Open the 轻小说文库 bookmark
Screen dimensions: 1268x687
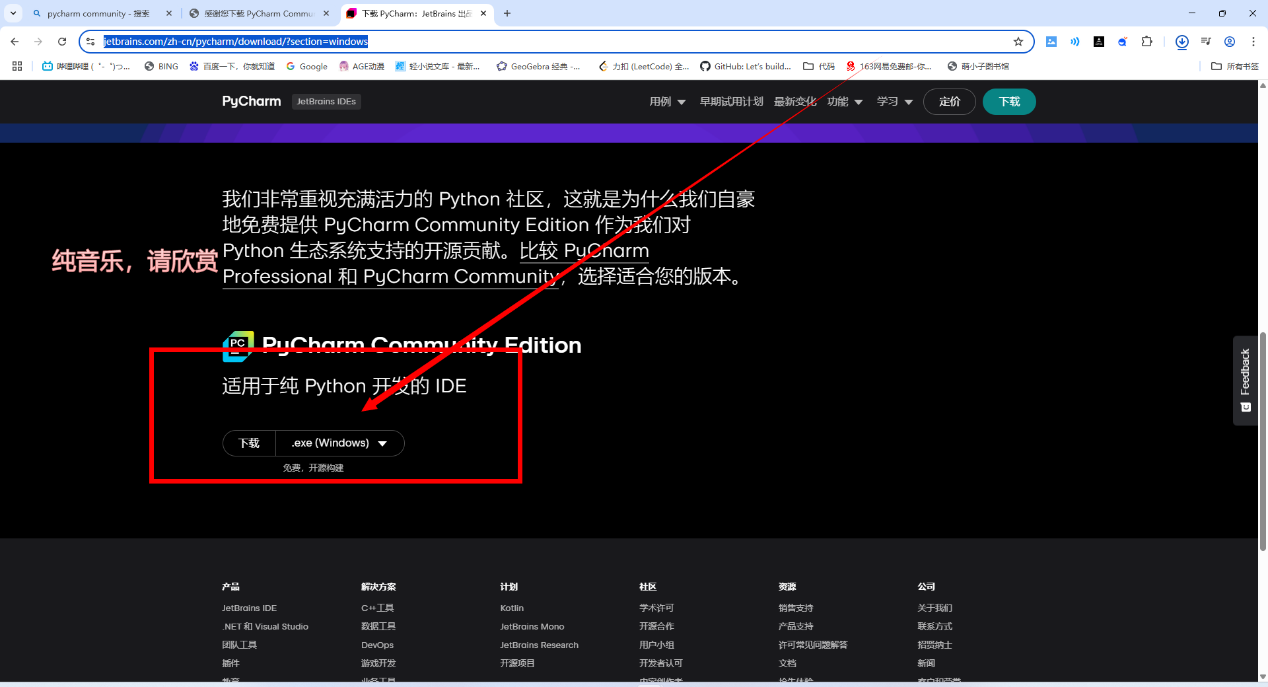[438, 66]
